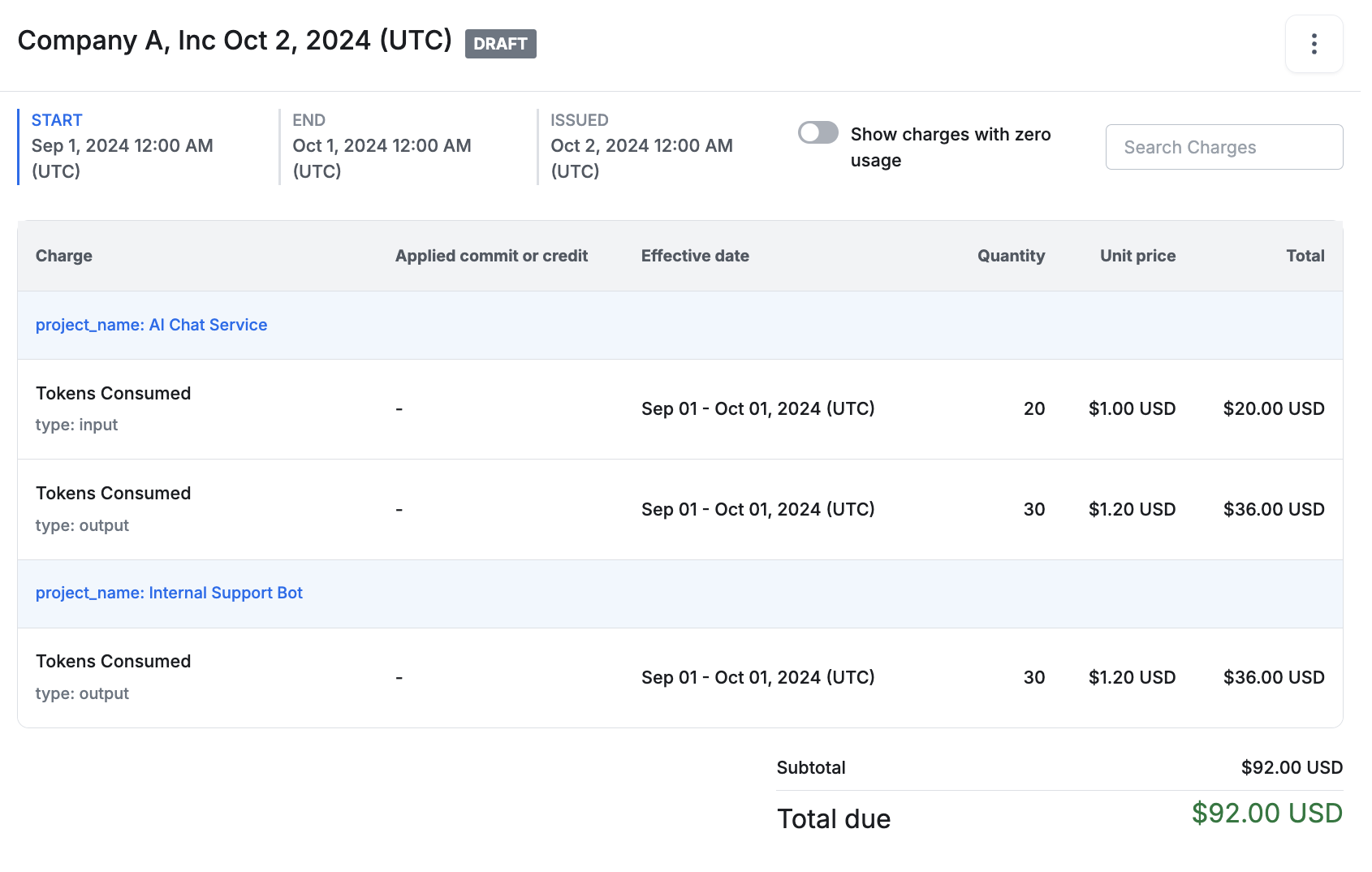The image size is (1372, 872).
Task: Select the START date section
Action: [x=122, y=146]
